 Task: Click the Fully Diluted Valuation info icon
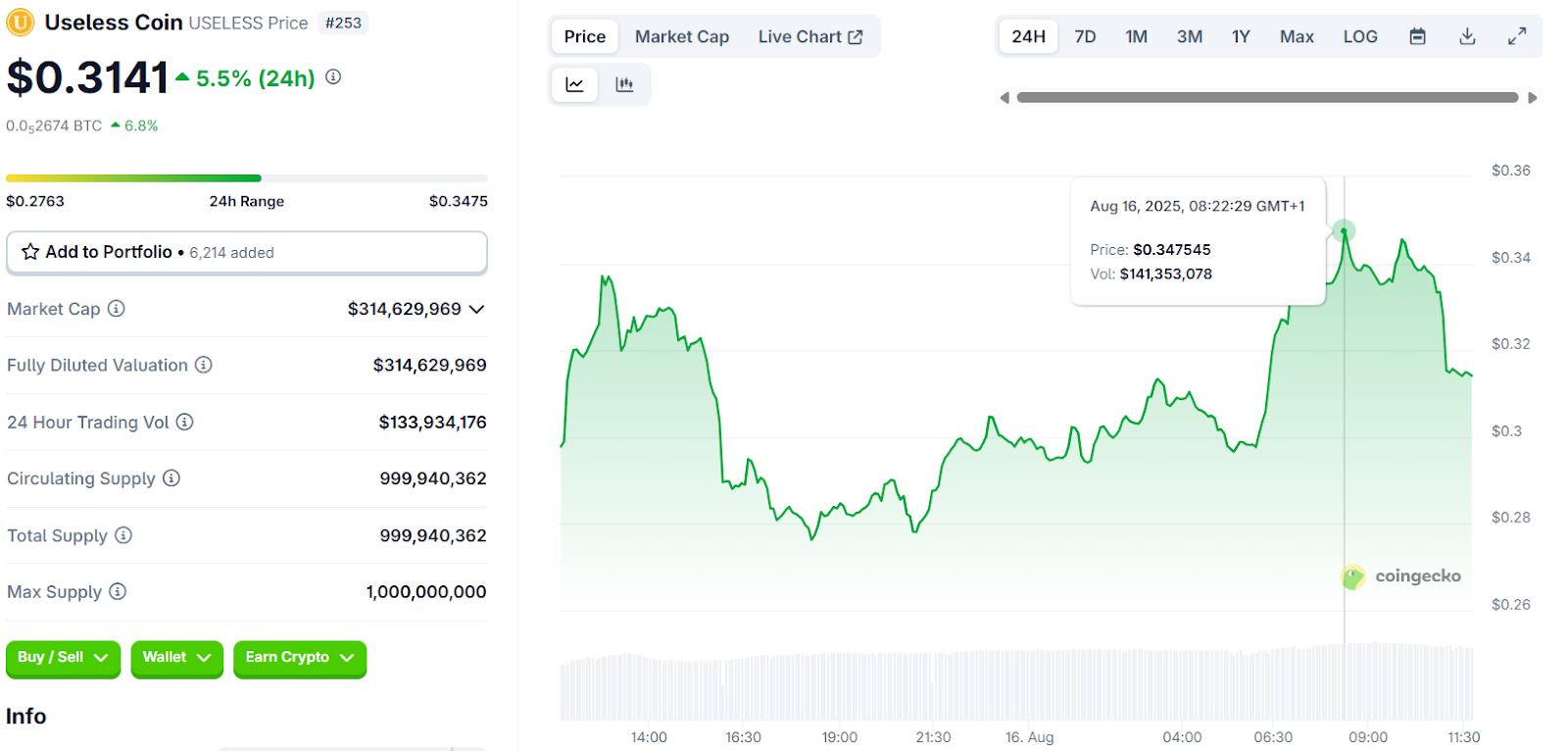[204, 365]
